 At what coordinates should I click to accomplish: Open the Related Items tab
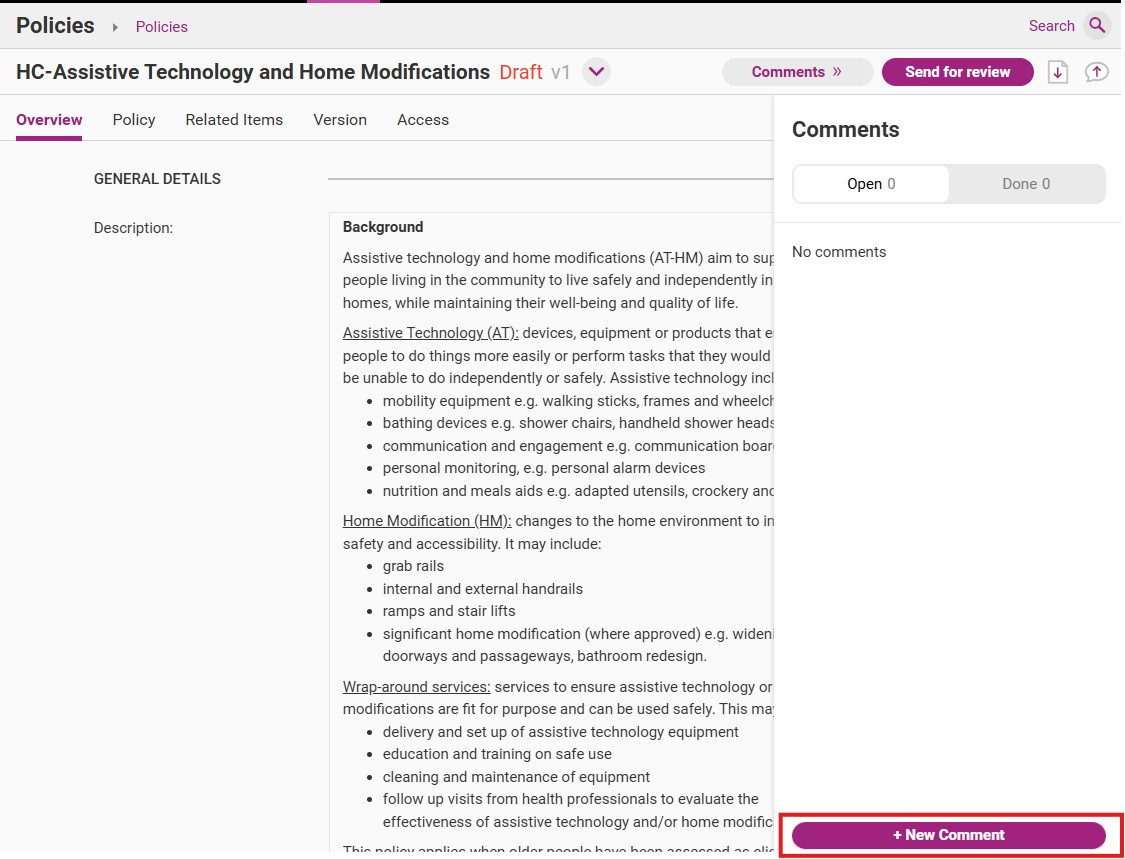(x=234, y=120)
